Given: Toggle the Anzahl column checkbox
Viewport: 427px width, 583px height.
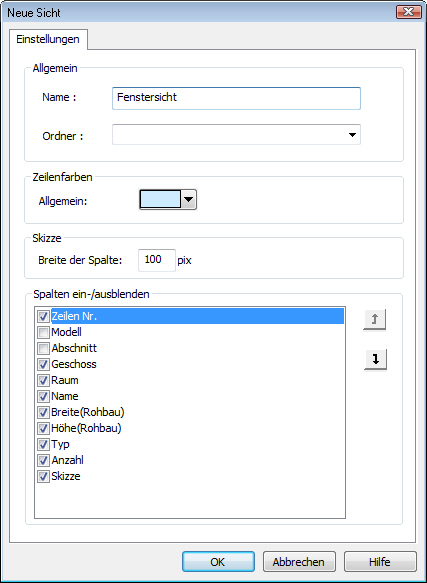Looking at the screenshot, I should click(43, 460).
